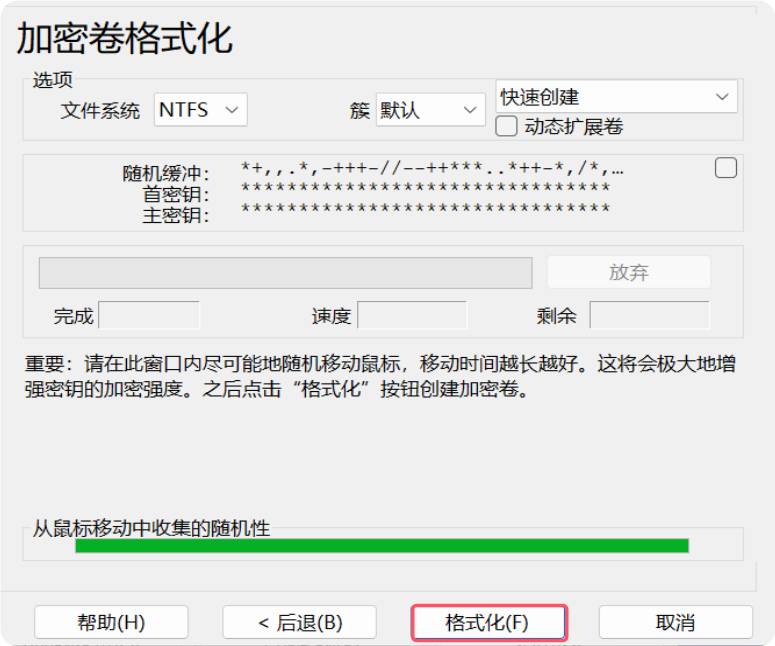This screenshot has height=646, width=775.
Task: Go back with the 后退(B) button
Action: [299, 622]
